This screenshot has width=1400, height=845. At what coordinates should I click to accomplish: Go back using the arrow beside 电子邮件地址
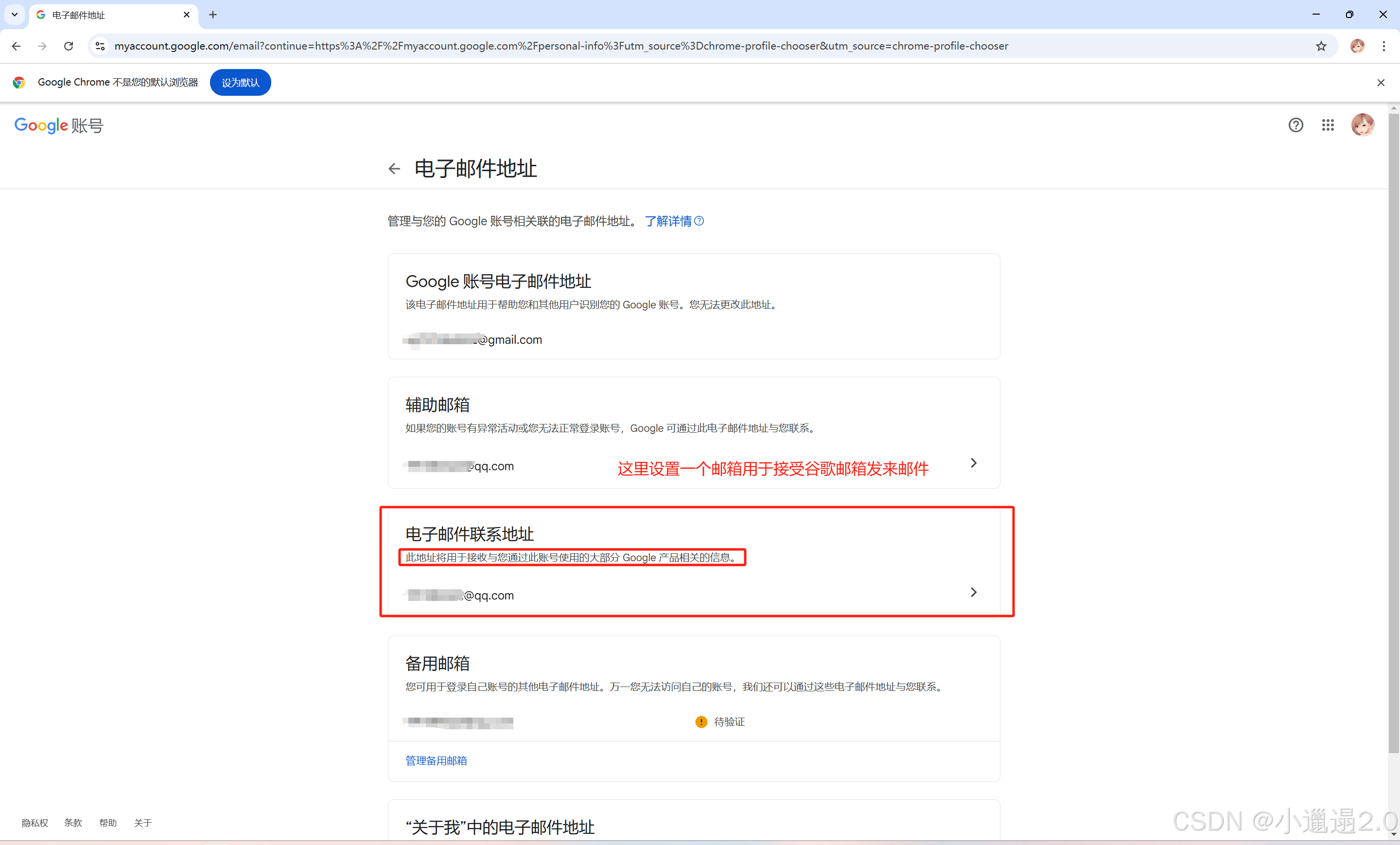point(394,169)
